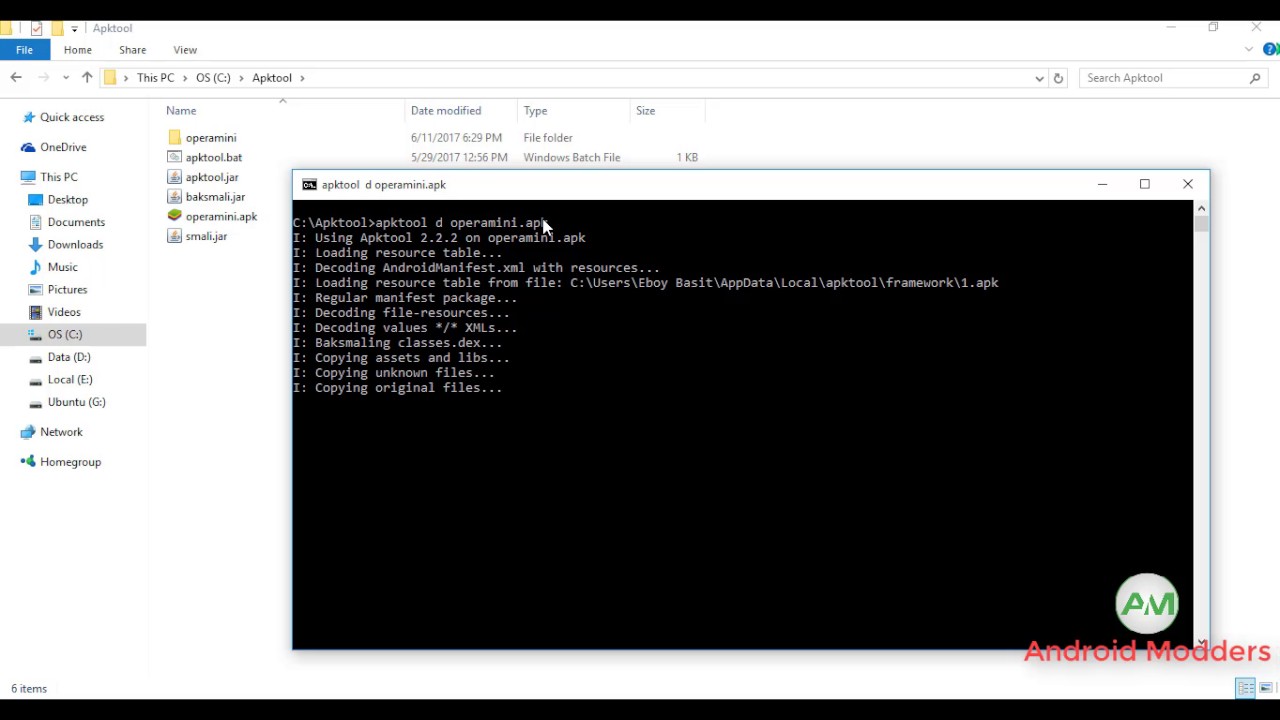The height and width of the screenshot is (720, 1280).
Task: Open Homegroup in navigation pane
Action: tap(70, 462)
